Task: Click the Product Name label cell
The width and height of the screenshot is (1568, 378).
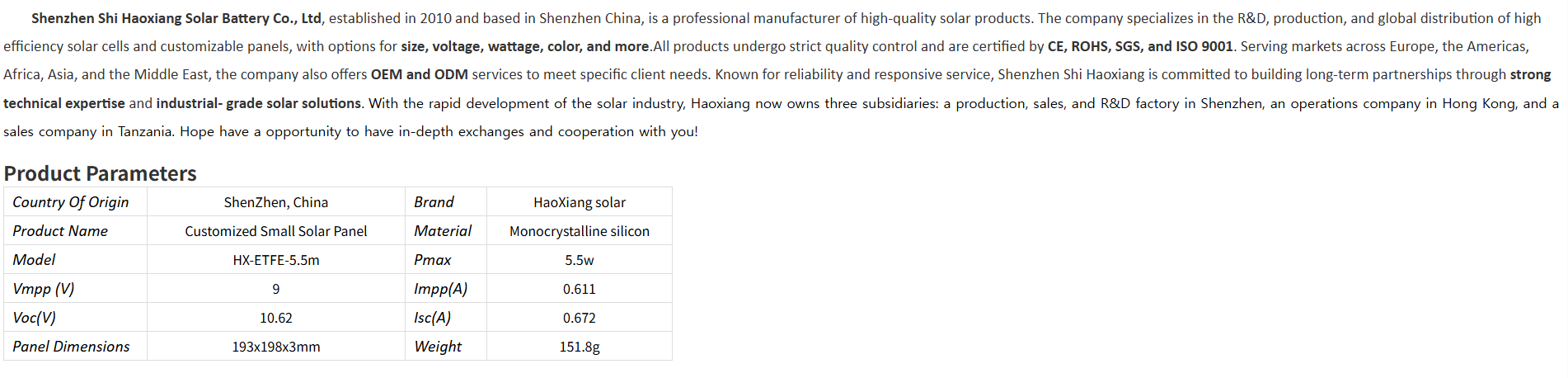Action: (60, 231)
